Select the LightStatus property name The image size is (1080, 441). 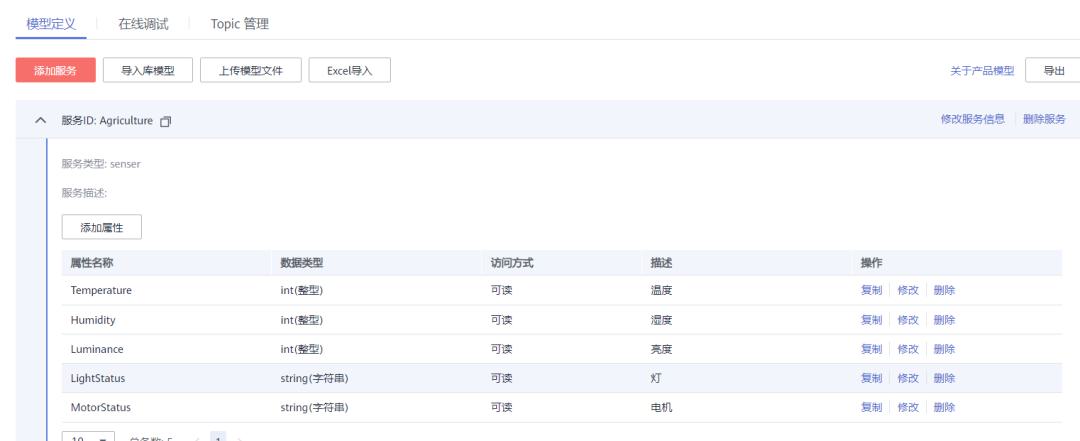tap(98, 378)
